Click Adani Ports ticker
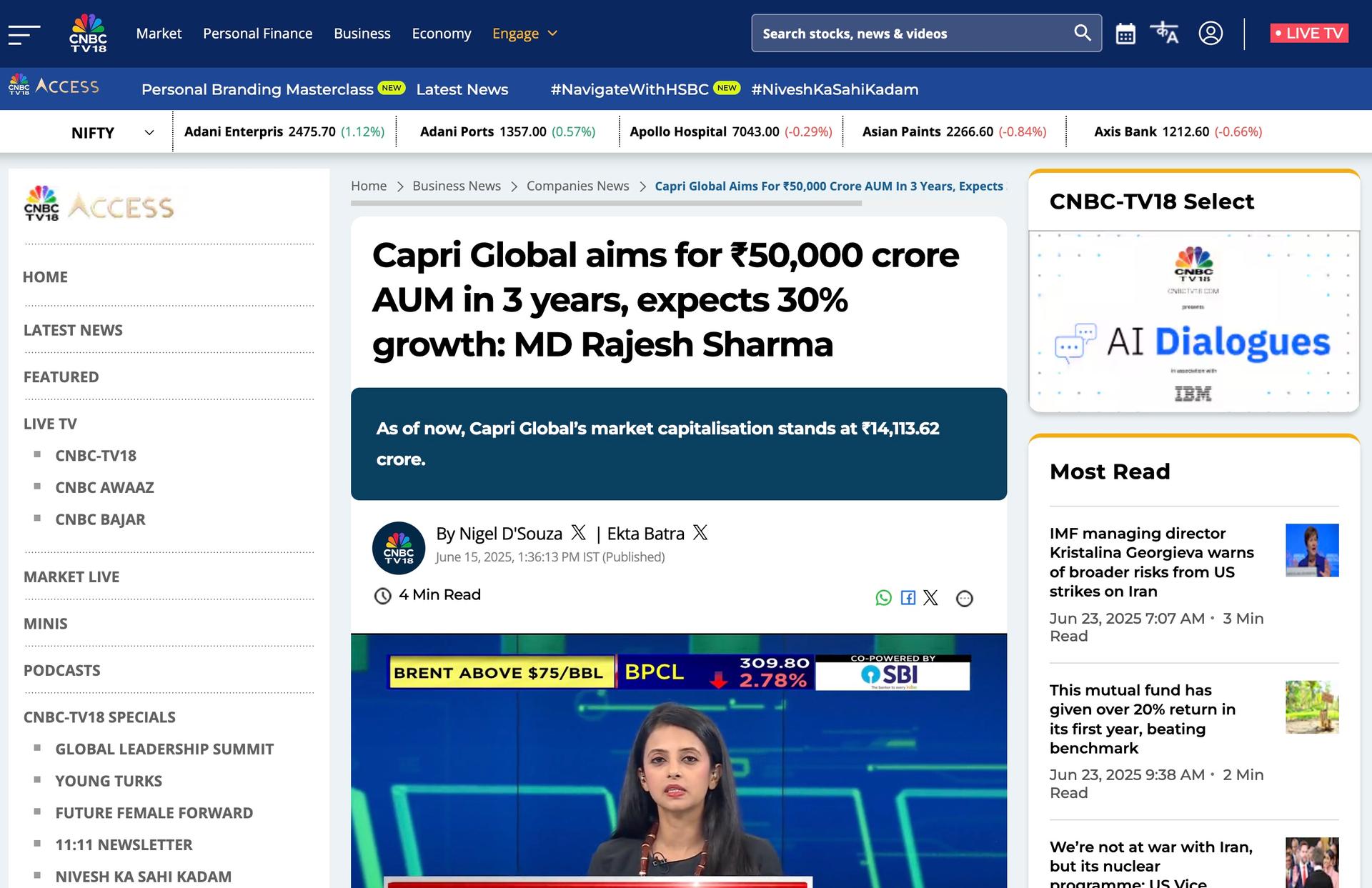Screen dimensions: 1372x888 tap(507, 131)
